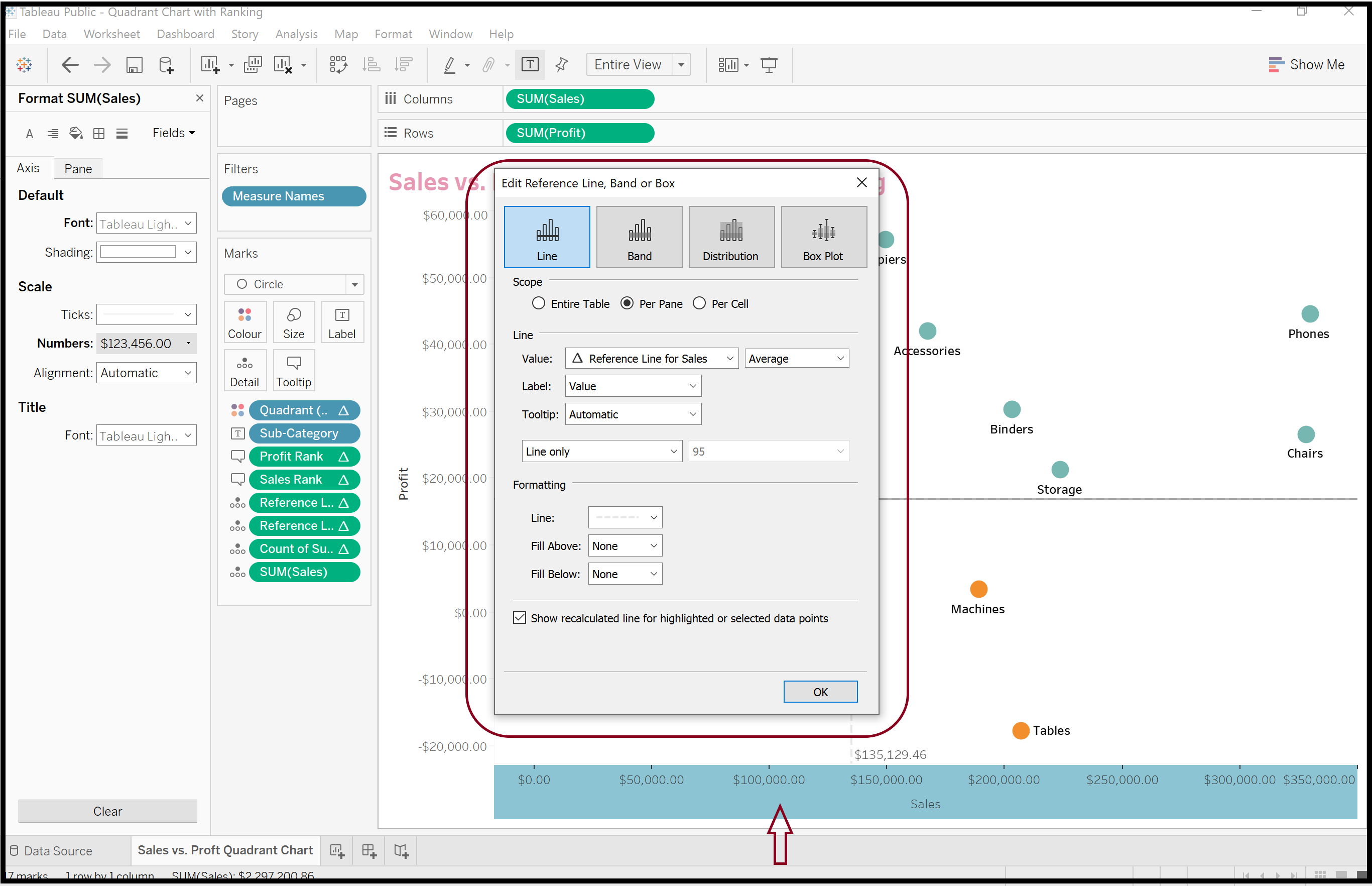
Task: Click the Sort descending toolbar icon
Action: tap(404, 65)
